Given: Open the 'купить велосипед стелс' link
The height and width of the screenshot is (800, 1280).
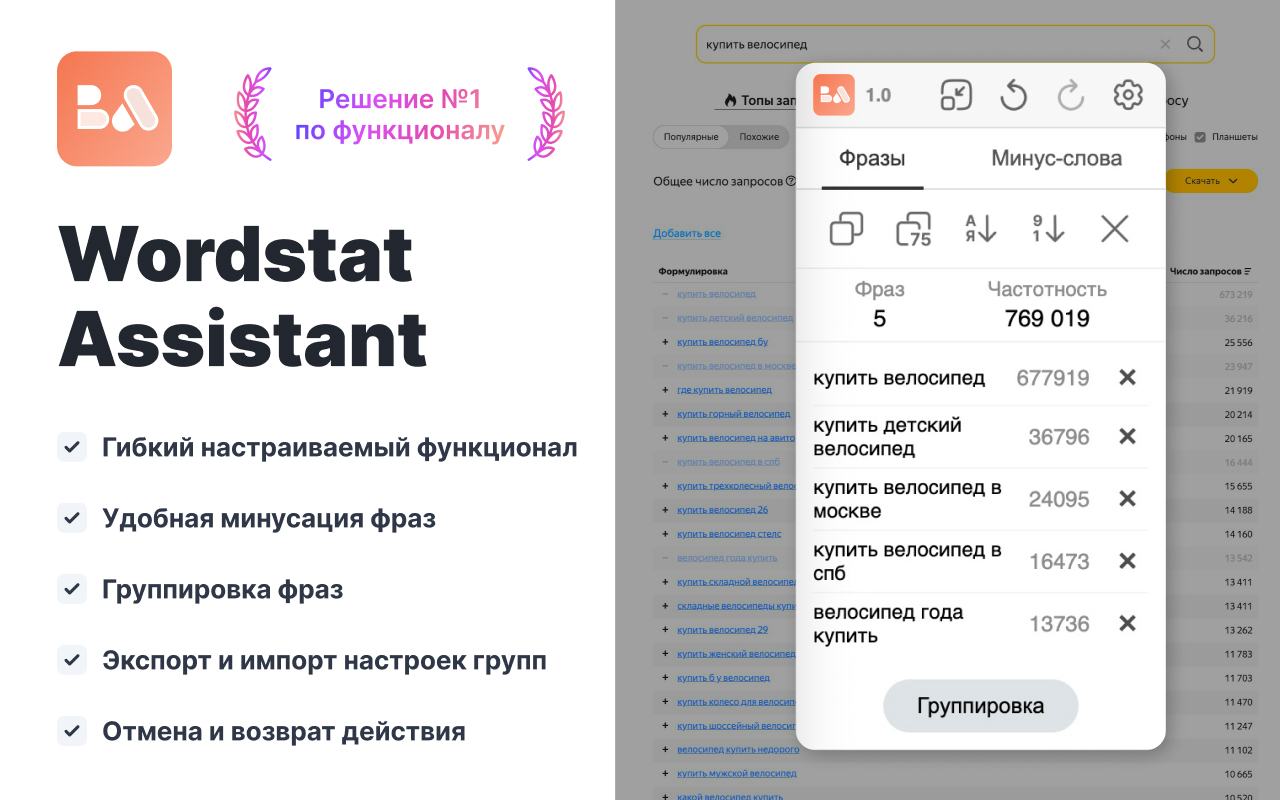Looking at the screenshot, I should point(729,533).
